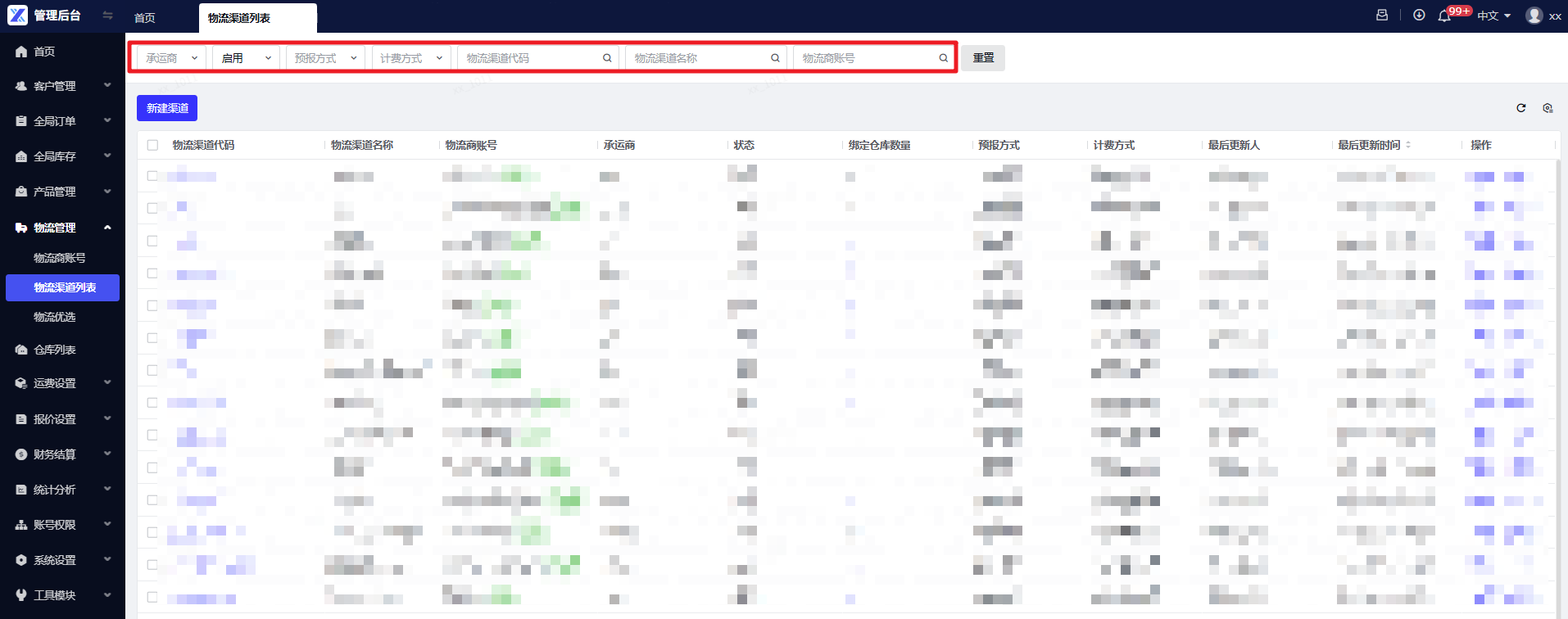1568x619 pixels.
Task: Click the 状态 column header
Action: click(744, 145)
